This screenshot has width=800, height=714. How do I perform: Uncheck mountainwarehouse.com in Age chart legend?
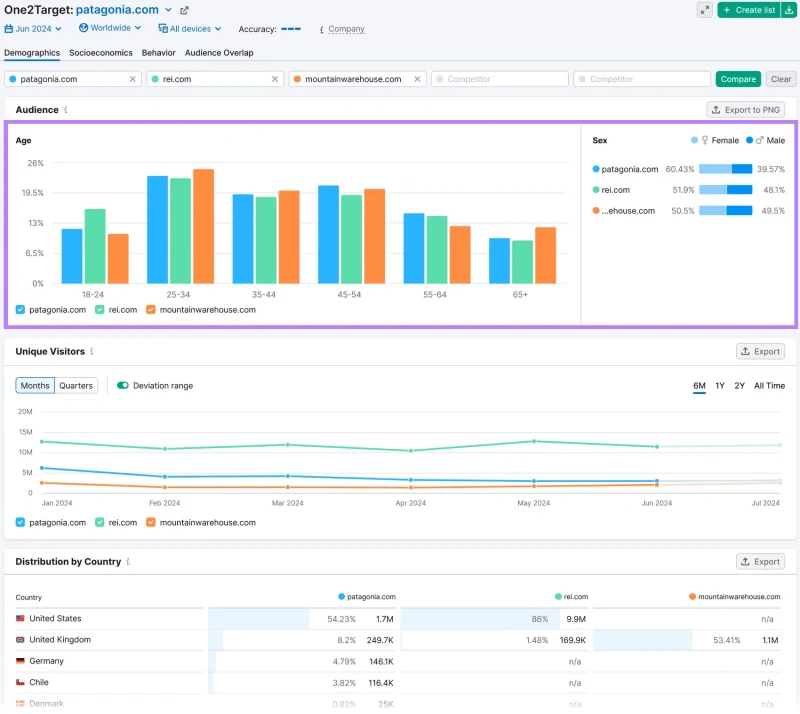(151, 310)
